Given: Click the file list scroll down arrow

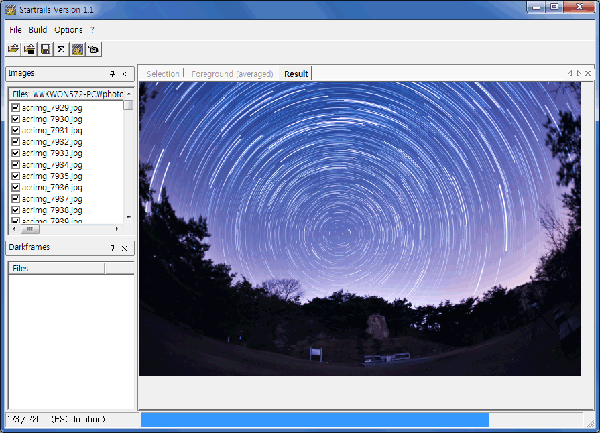Looking at the screenshot, I should (129, 217).
